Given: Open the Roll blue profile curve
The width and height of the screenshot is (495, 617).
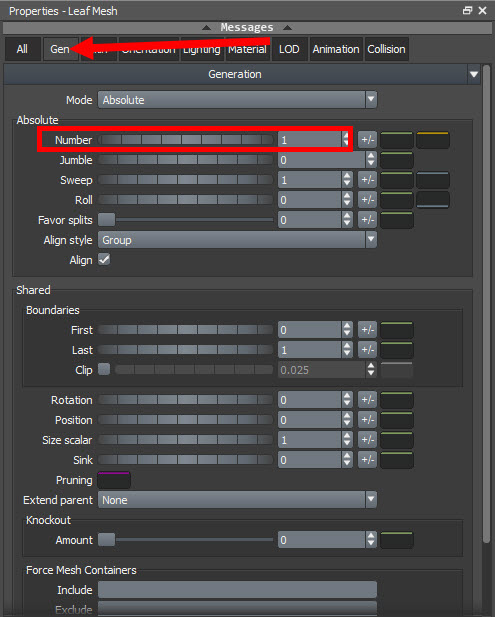Looking at the screenshot, I should (x=433, y=200).
